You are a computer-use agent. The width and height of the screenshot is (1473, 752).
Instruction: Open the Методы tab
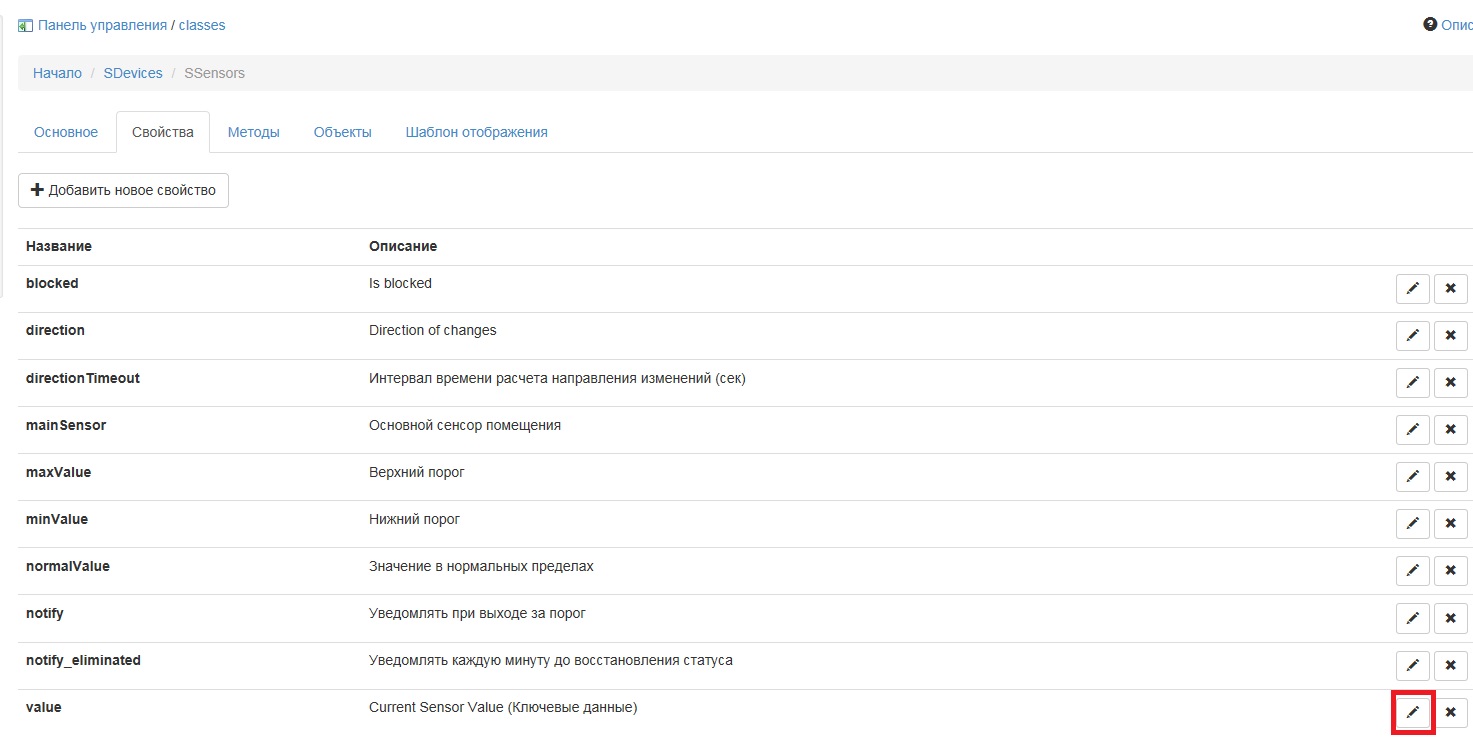253,132
